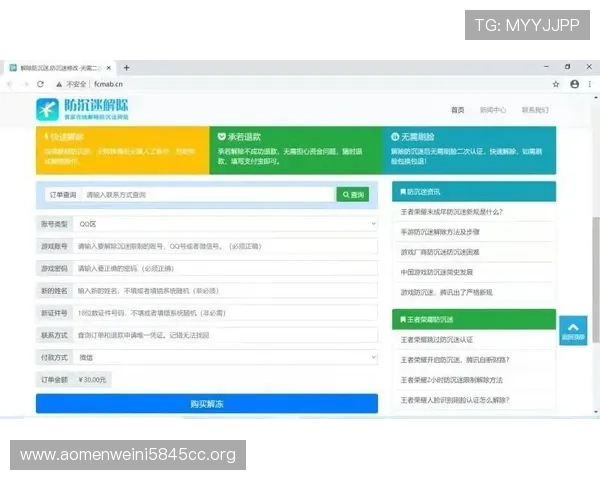
Task: Click the 订单查询 search input field
Action: coord(208,194)
